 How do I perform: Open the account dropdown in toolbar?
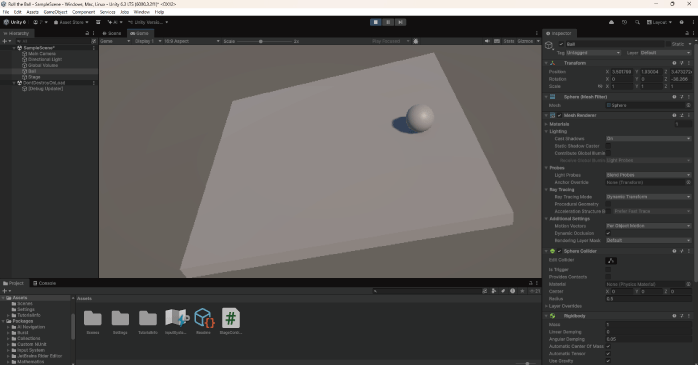coord(40,22)
